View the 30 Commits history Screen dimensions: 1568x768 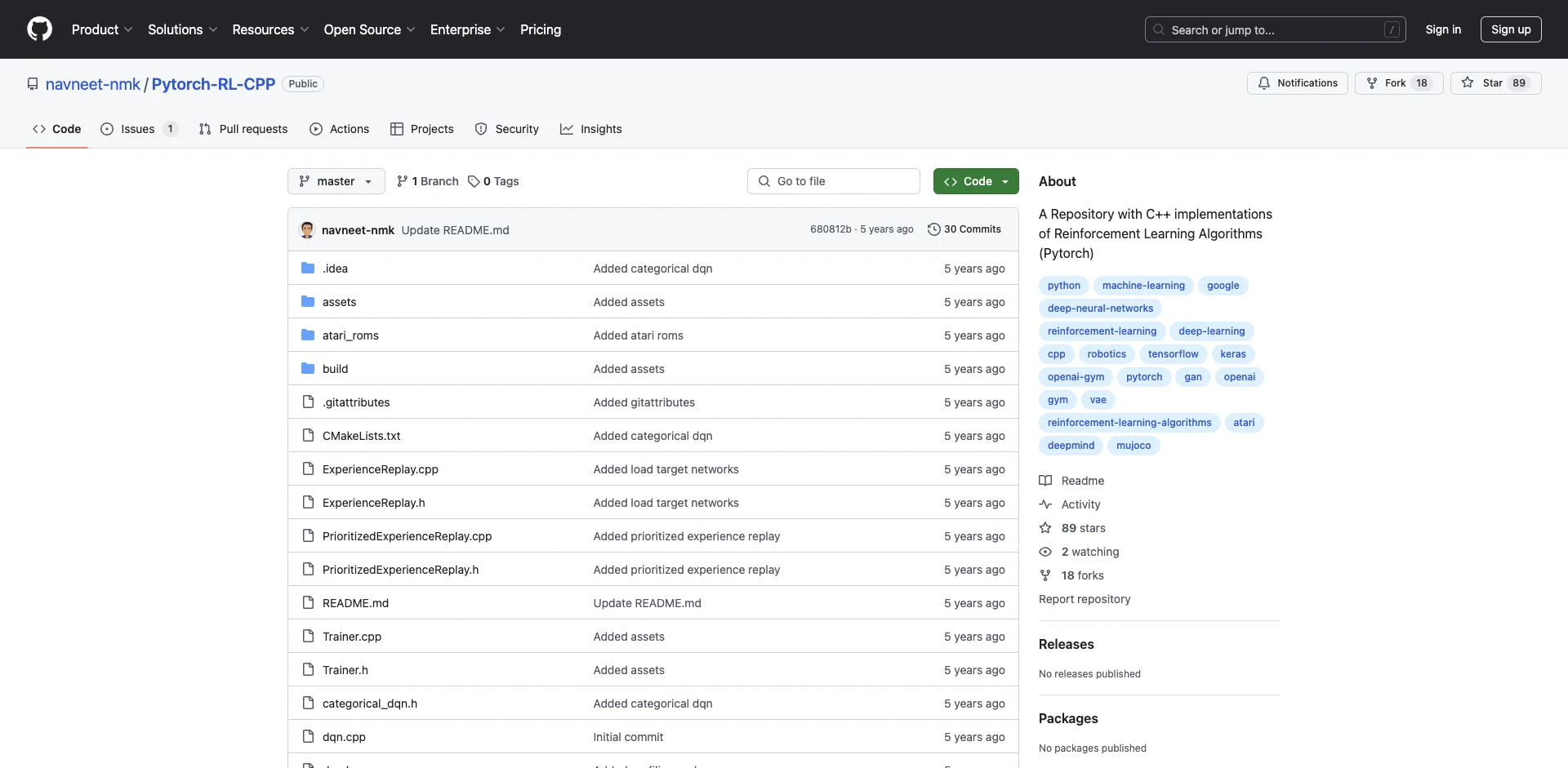[x=964, y=229]
